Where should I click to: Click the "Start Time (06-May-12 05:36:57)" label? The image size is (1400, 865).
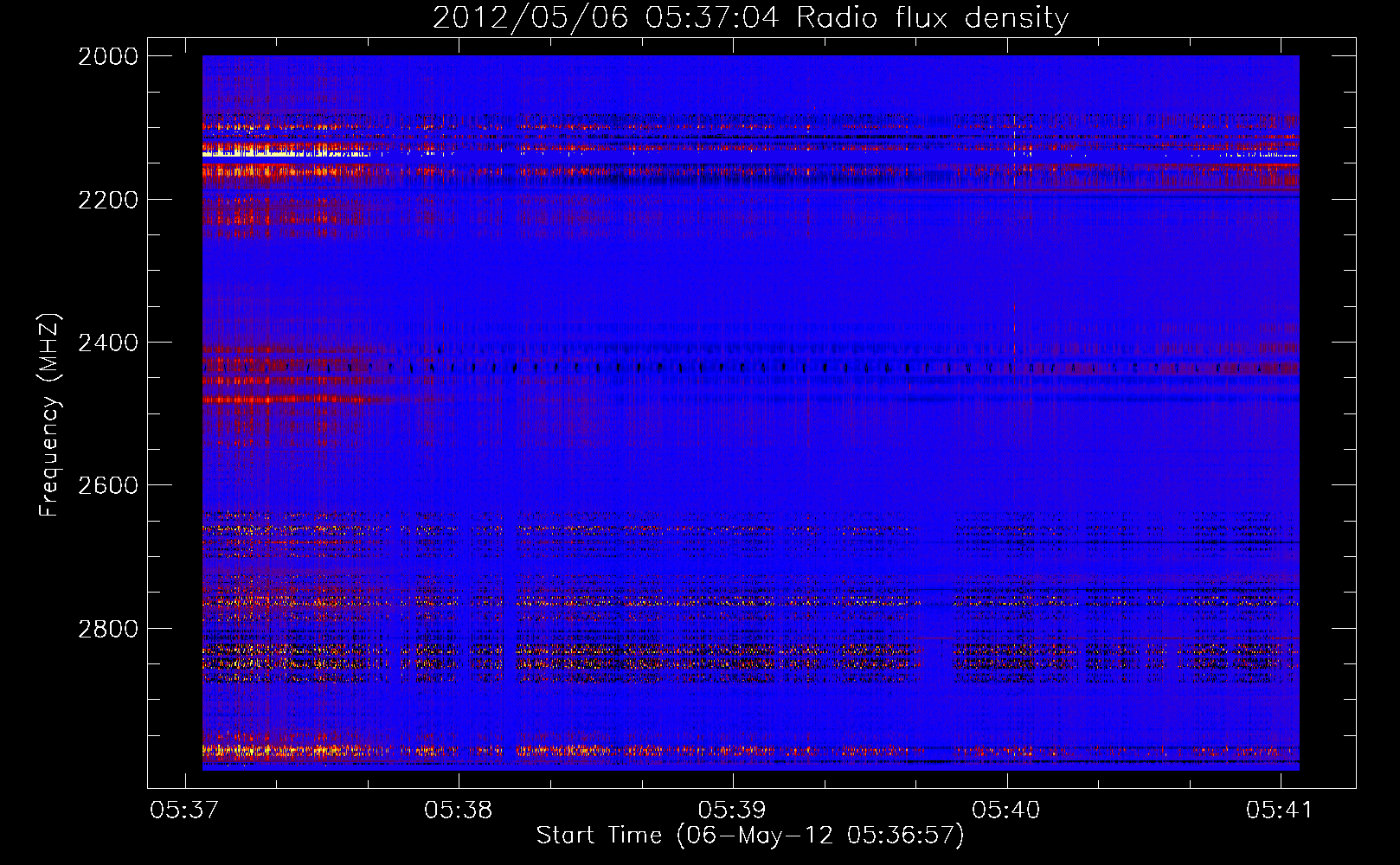point(750,836)
